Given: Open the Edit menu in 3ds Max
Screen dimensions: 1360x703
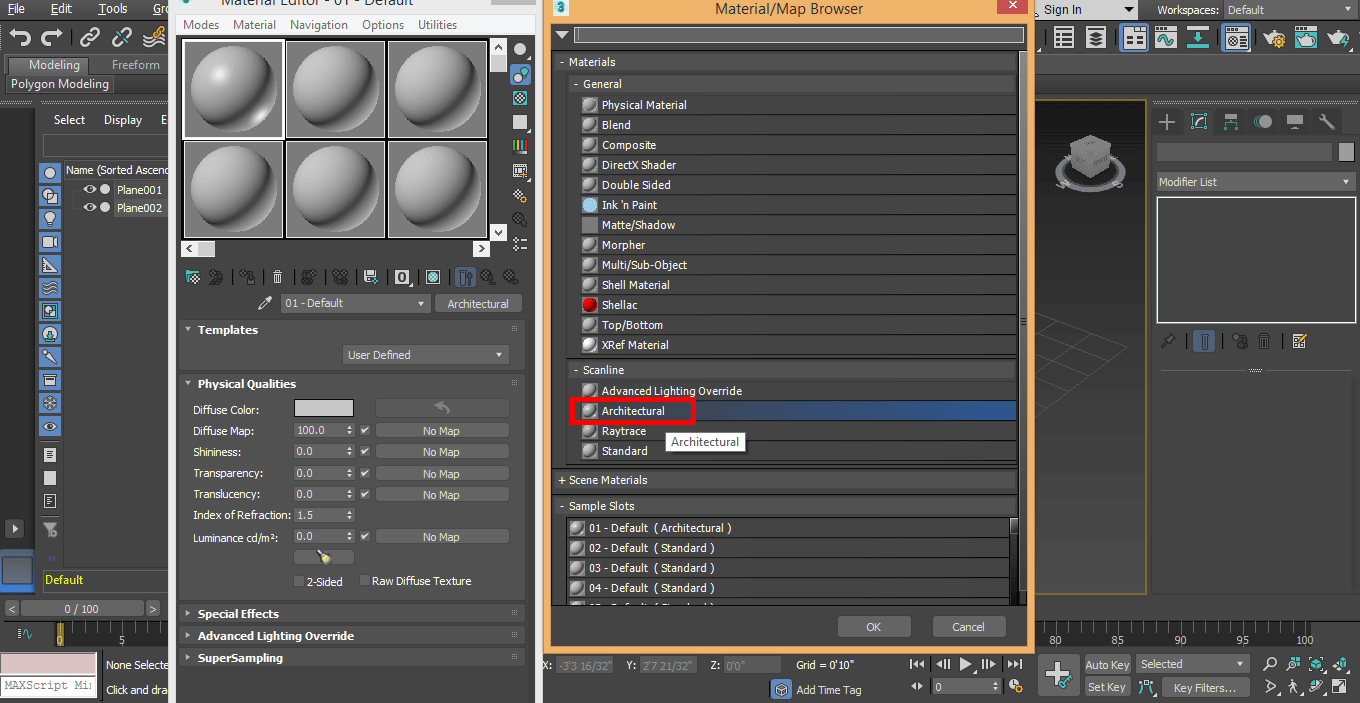Looking at the screenshot, I should pyautogui.click(x=61, y=9).
